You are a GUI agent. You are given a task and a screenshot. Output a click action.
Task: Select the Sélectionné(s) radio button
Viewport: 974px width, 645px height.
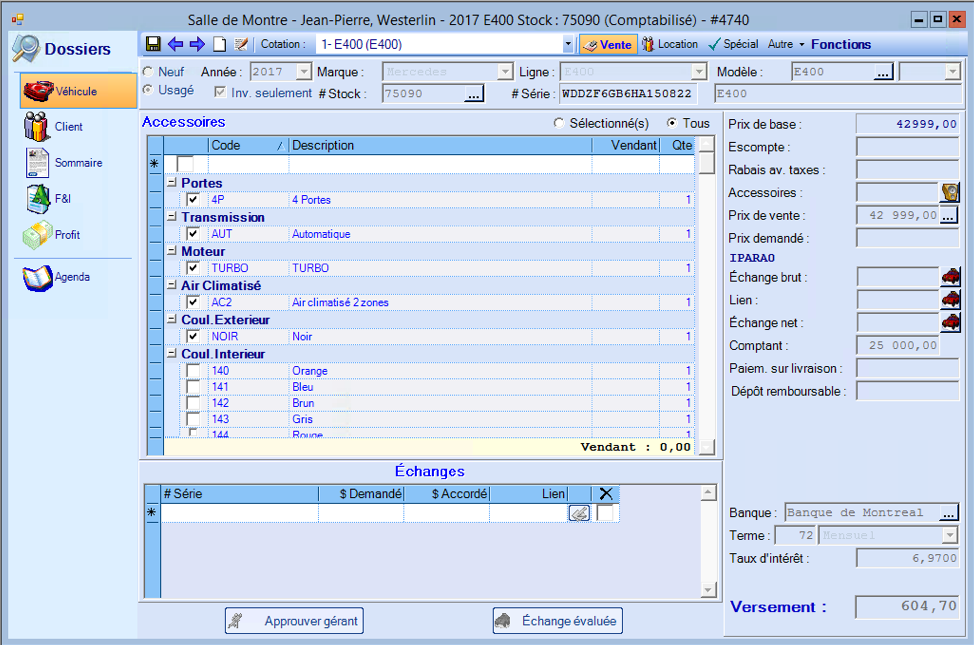tap(558, 123)
